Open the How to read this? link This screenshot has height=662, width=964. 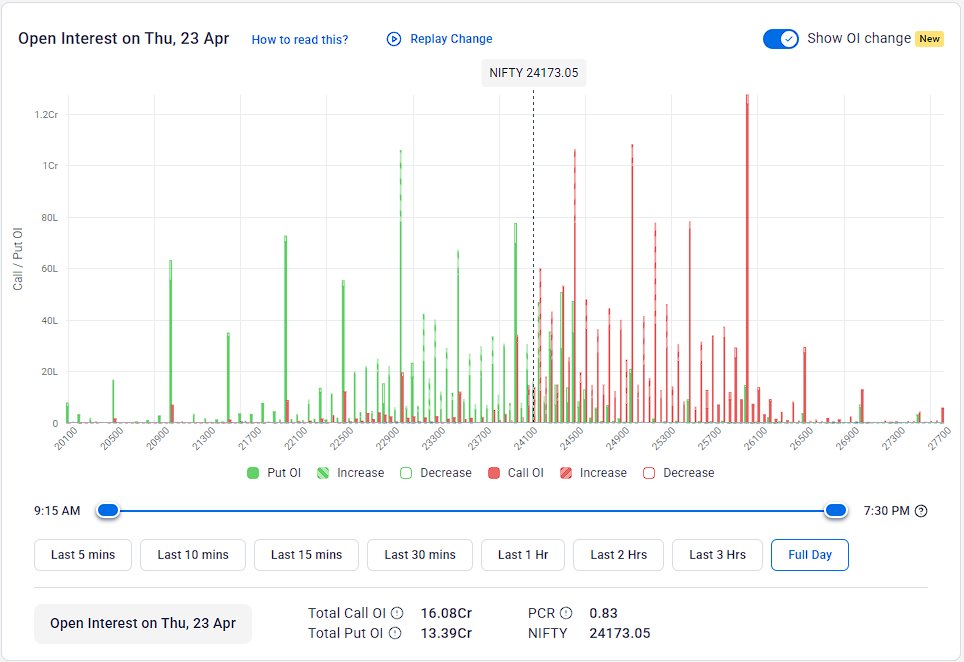[298, 38]
